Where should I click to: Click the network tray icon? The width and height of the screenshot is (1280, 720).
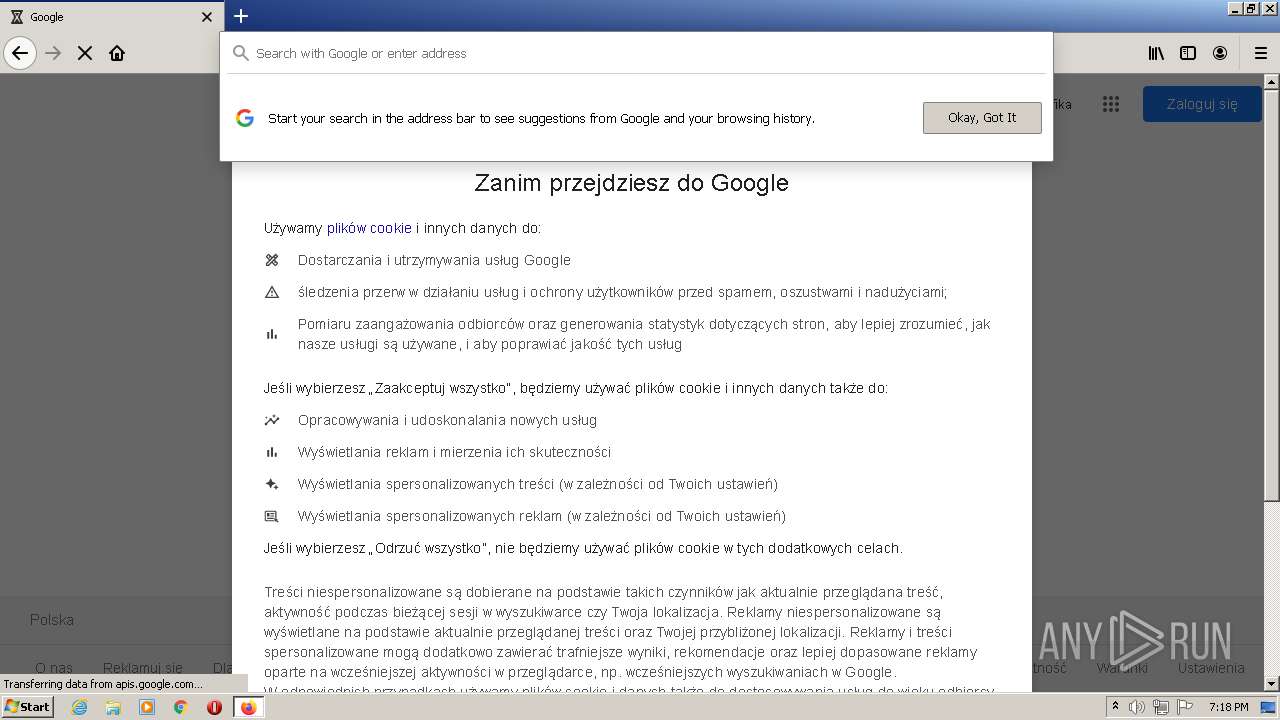coord(1161,707)
